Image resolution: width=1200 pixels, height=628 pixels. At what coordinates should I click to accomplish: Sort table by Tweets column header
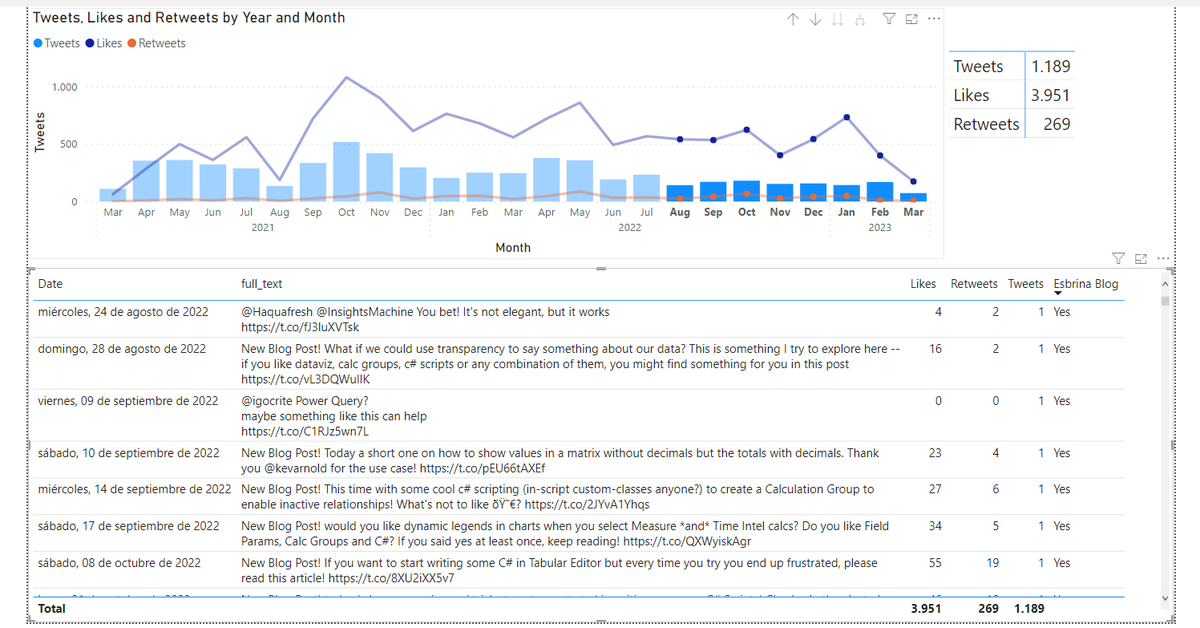tap(1026, 284)
